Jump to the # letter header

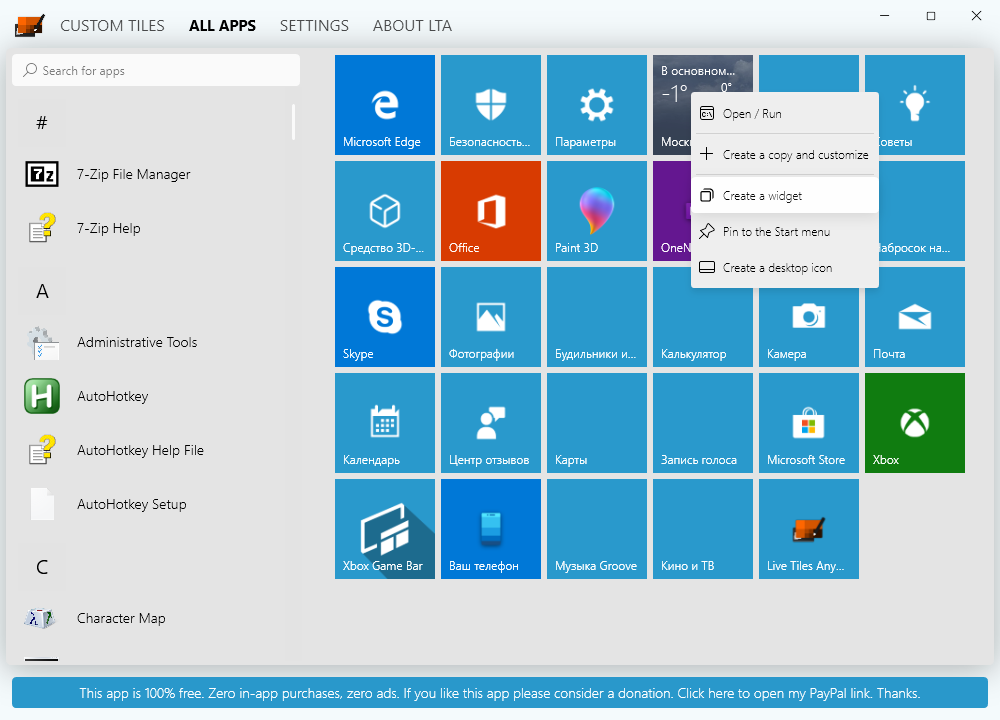click(x=41, y=122)
